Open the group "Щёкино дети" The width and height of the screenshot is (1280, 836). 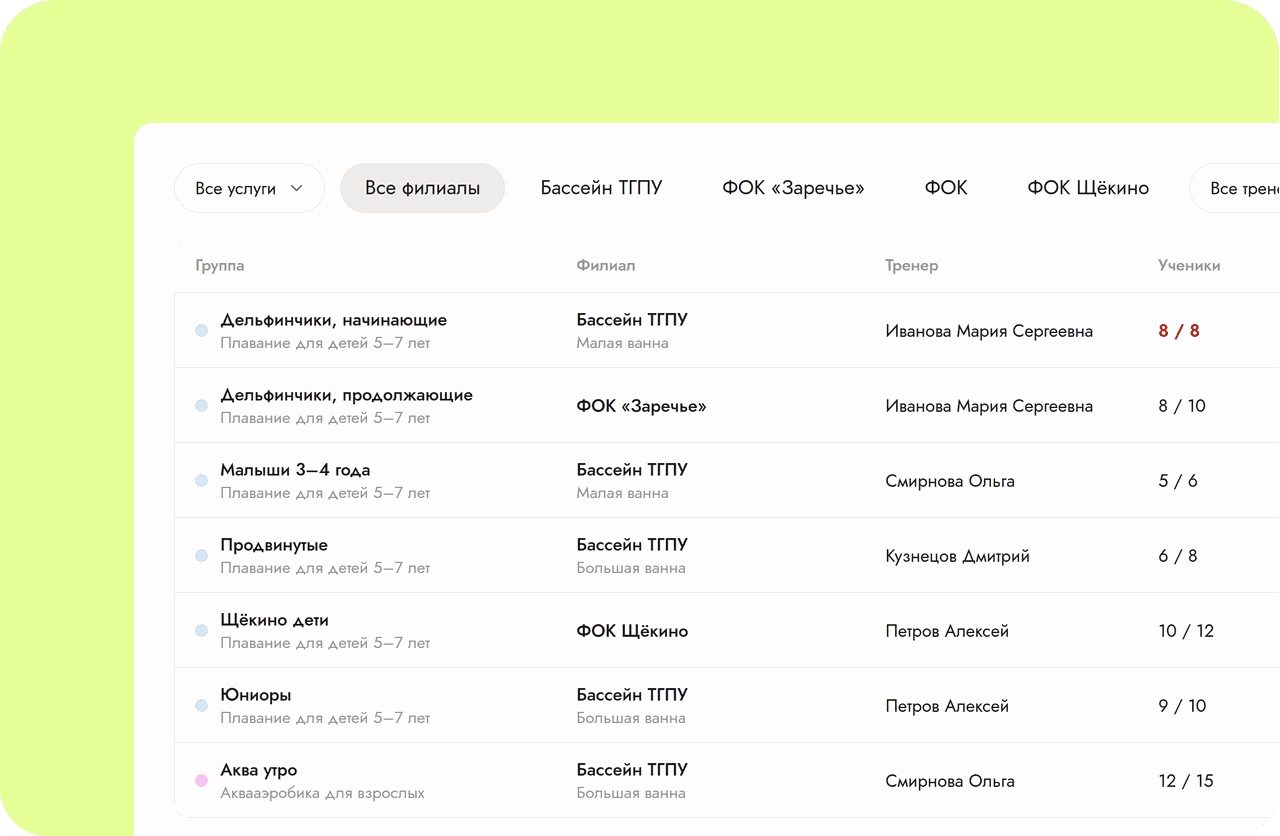(x=275, y=620)
